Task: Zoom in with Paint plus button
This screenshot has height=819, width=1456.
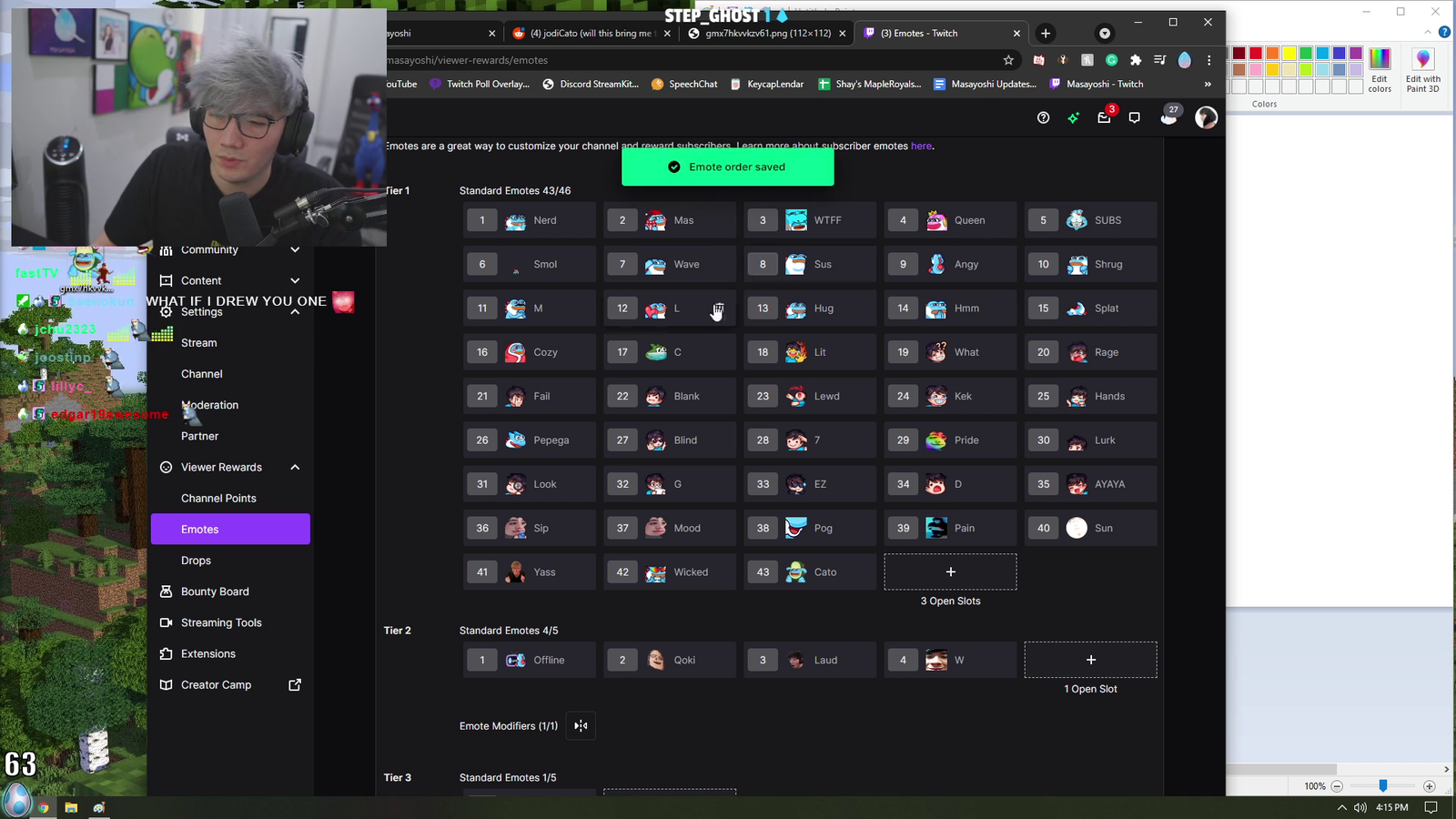Action: [x=1429, y=786]
